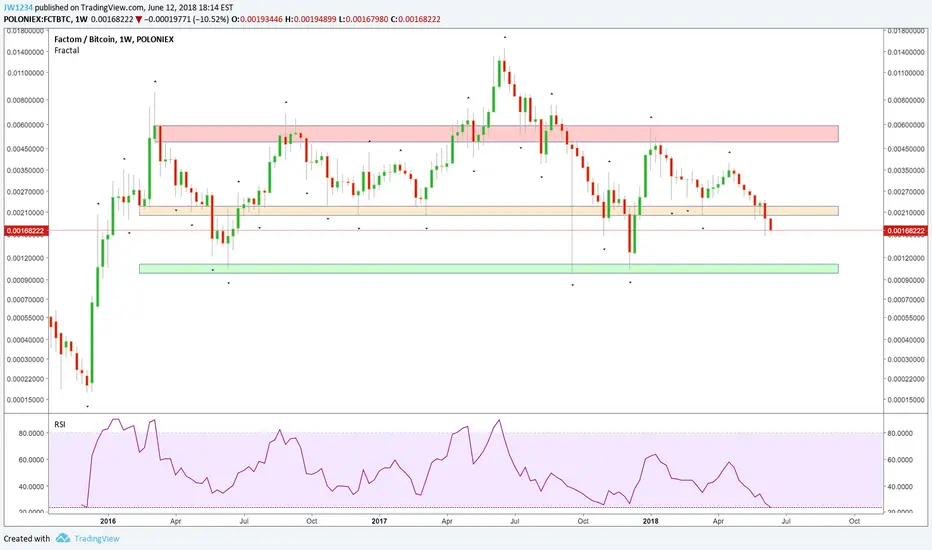This screenshot has width=932, height=550.
Task: Click 60.0000 on the right RSI axis
Action: [900, 460]
